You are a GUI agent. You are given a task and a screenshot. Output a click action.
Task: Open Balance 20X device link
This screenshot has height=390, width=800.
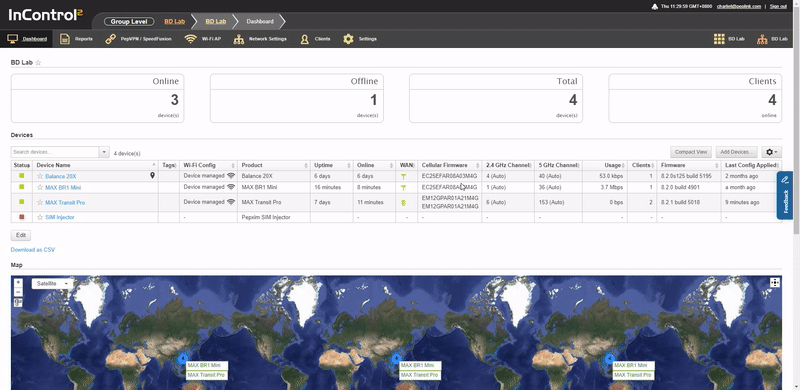coord(61,177)
